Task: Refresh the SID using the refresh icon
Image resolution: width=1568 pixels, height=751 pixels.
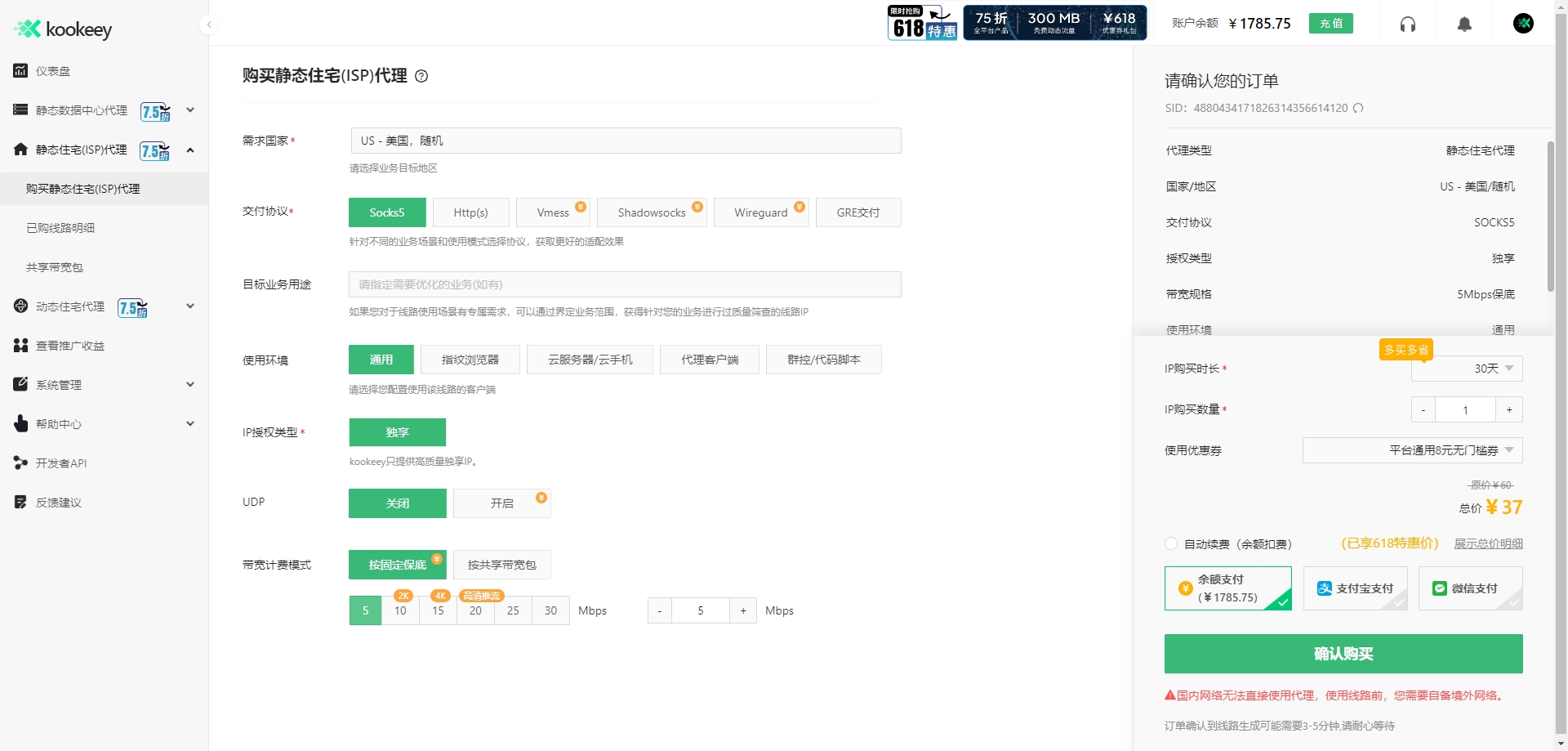Action: (x=1357, y=108)
